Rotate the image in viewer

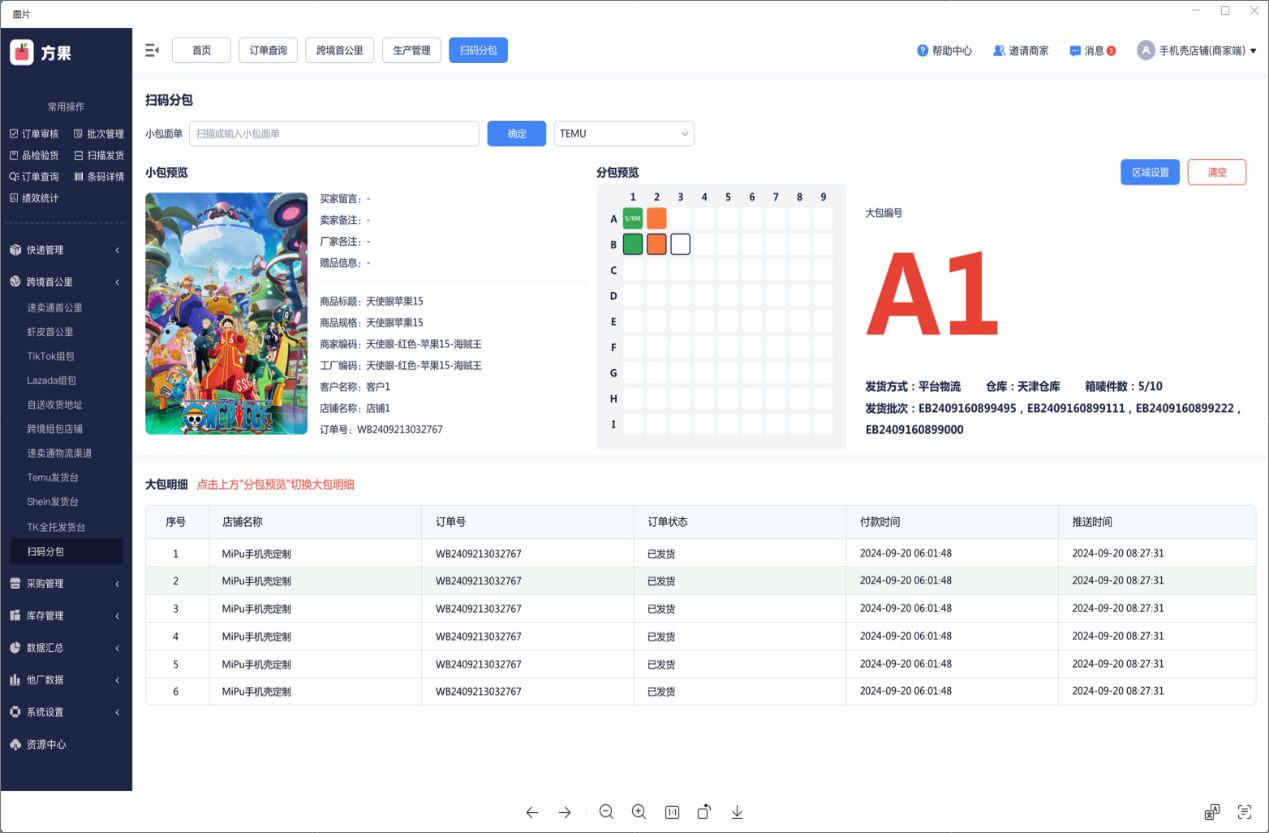coord(704,812)
